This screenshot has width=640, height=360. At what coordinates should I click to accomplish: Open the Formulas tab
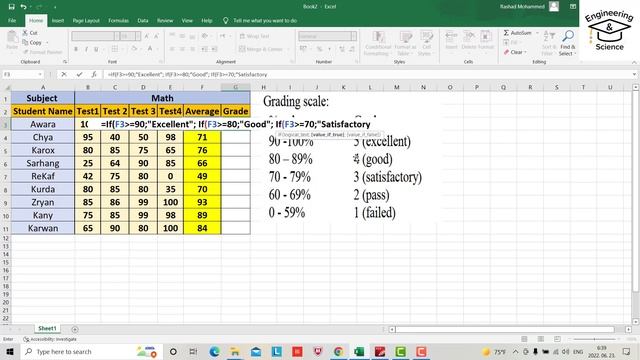(118, 20)
